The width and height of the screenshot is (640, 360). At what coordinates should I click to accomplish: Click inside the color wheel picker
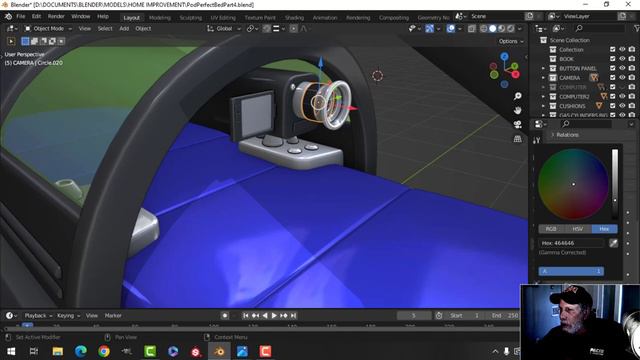[573, 184]
